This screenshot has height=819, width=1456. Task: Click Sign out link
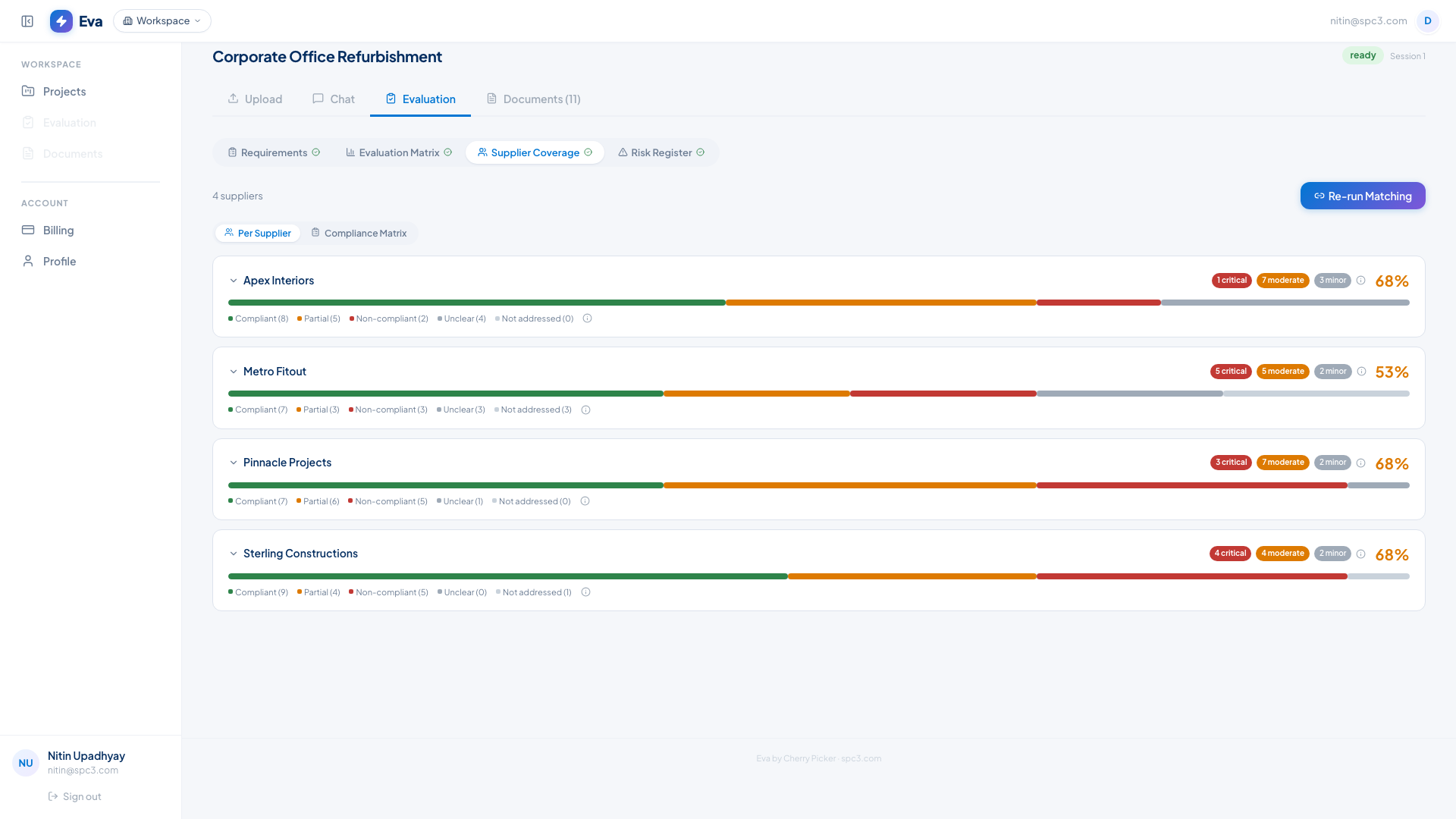coord(74,797)
